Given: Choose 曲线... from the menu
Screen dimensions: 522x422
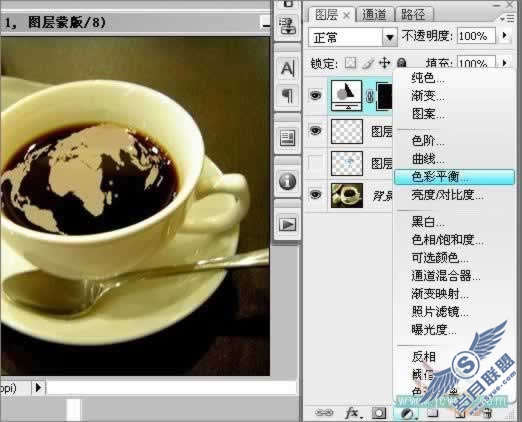Looking at the screenshot, I should pos(428,159).
